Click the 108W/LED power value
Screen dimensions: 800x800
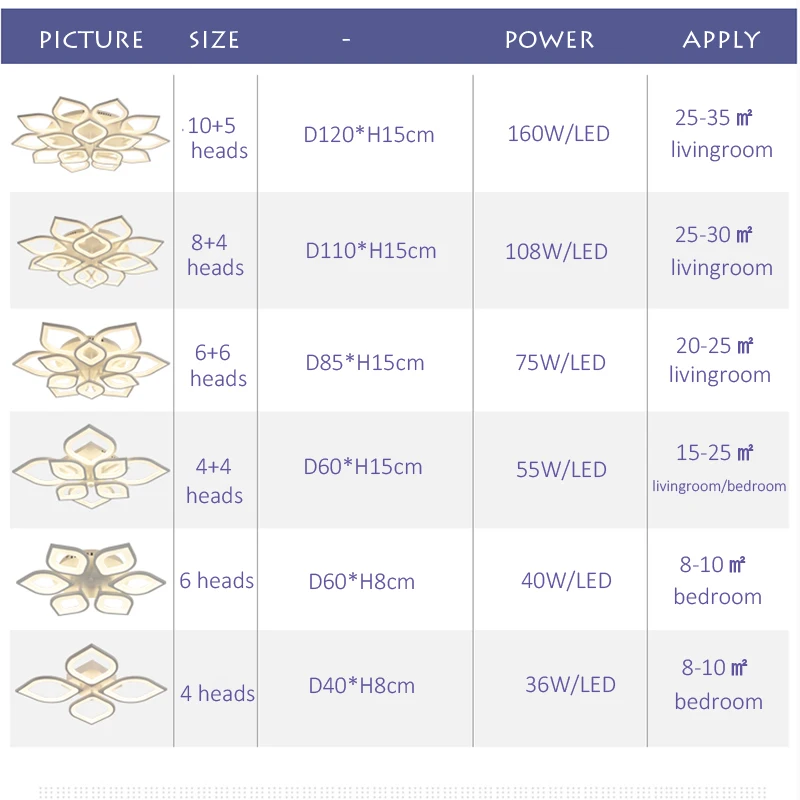click(557, 252)
